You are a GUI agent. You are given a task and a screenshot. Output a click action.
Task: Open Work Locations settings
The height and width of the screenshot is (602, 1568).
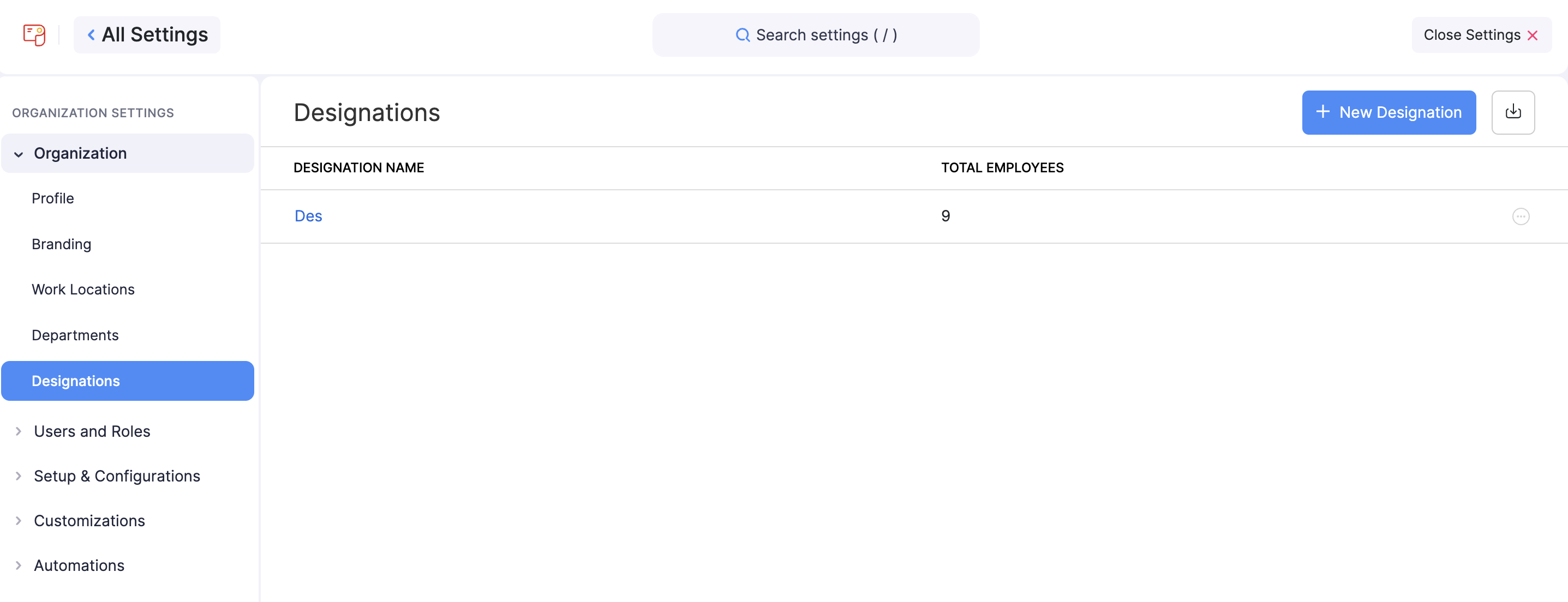click(83, 290)
